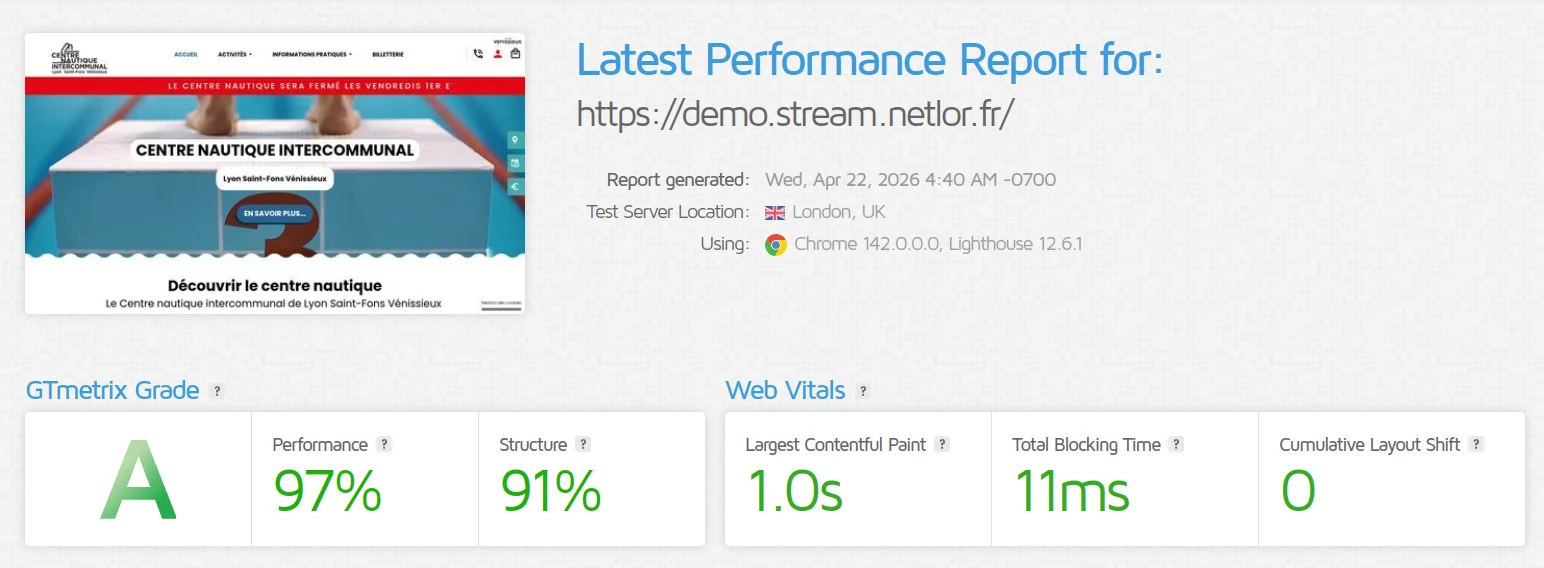This screenshot has height=568, width=1544.
Task: Open the Structure score help tooltip icon
Action: coord(584,445)
